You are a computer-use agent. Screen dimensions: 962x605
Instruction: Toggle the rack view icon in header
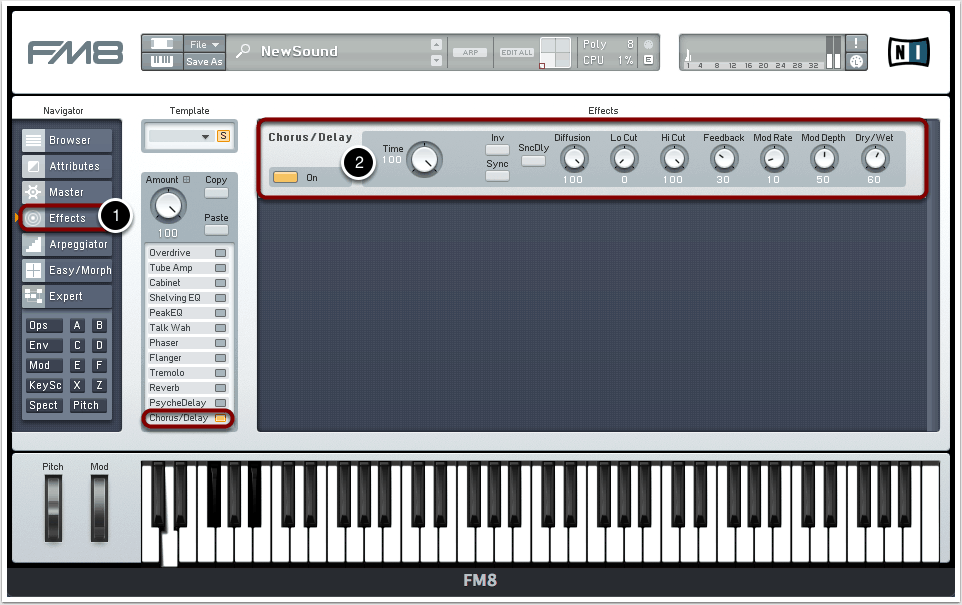(162, 44)
